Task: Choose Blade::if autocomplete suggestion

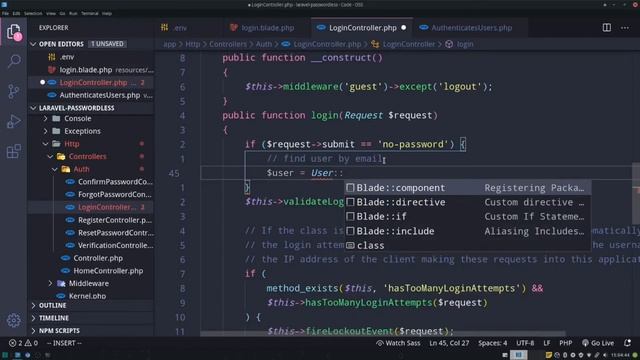Action: point(467,216)
